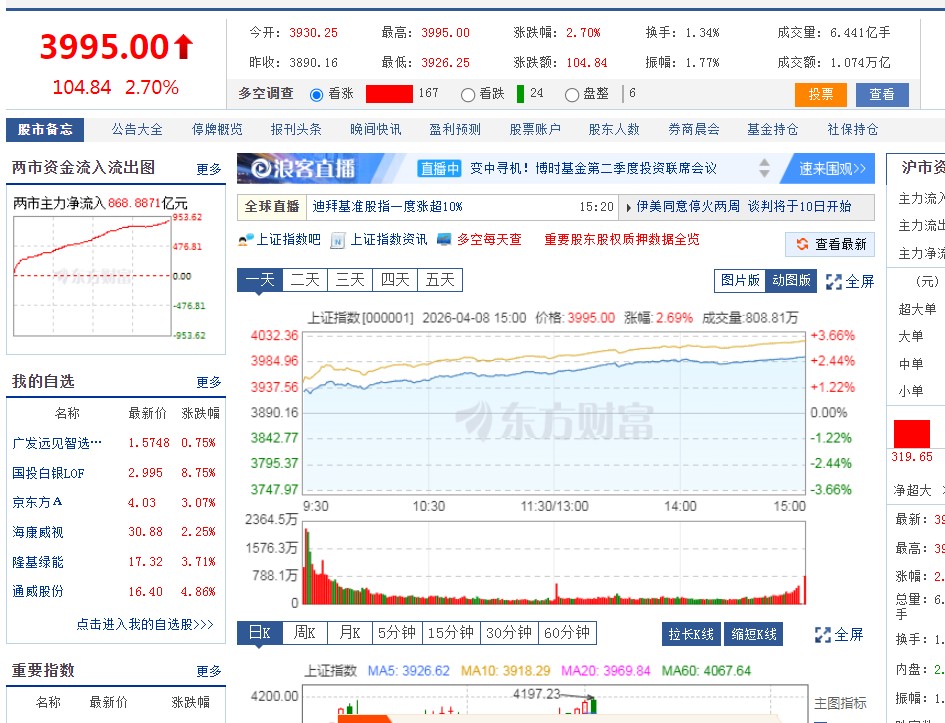
Task: Open the 动图版 view tab
Action: point(791,280)
